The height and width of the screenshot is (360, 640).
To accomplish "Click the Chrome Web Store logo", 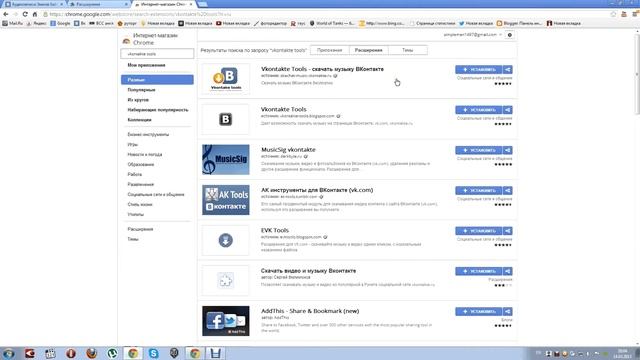I will coord(126,41).
